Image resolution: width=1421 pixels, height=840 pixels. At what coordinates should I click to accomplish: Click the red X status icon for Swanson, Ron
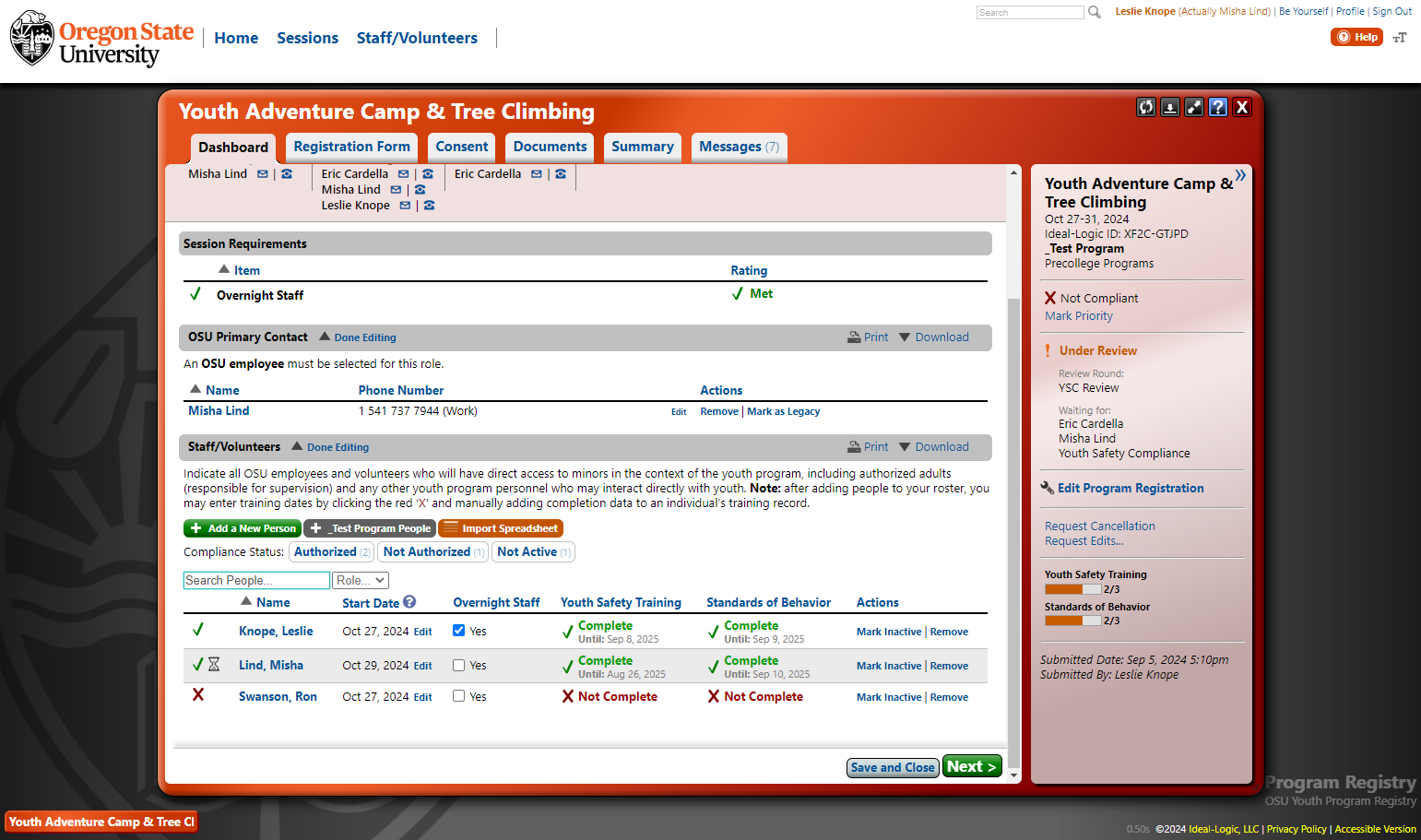click(x=197, y=694)
